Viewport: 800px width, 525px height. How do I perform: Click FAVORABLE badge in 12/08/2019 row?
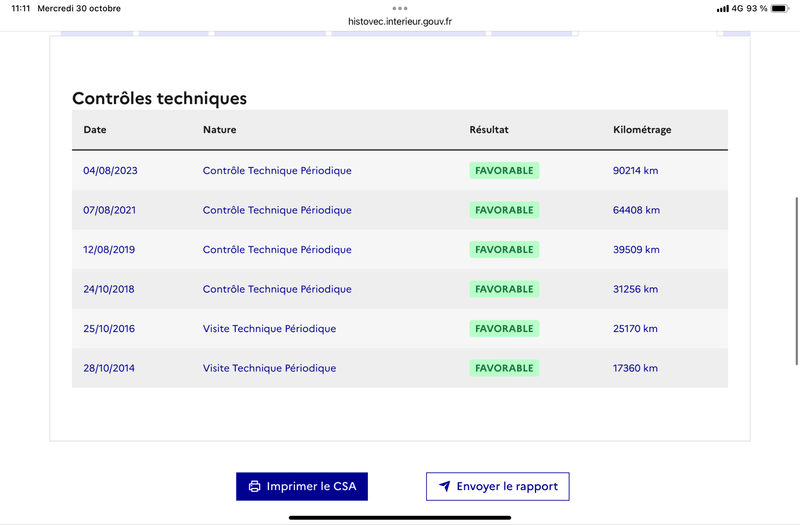[504, 249]
